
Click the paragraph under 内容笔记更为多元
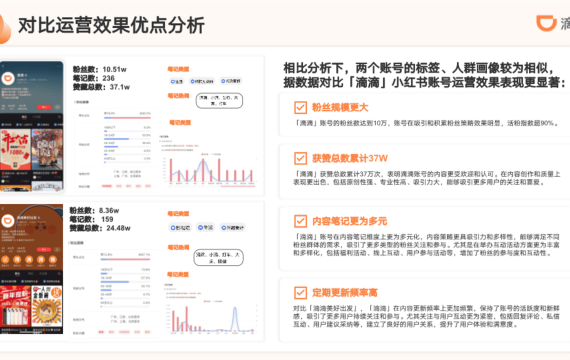[x=427, y=245]
